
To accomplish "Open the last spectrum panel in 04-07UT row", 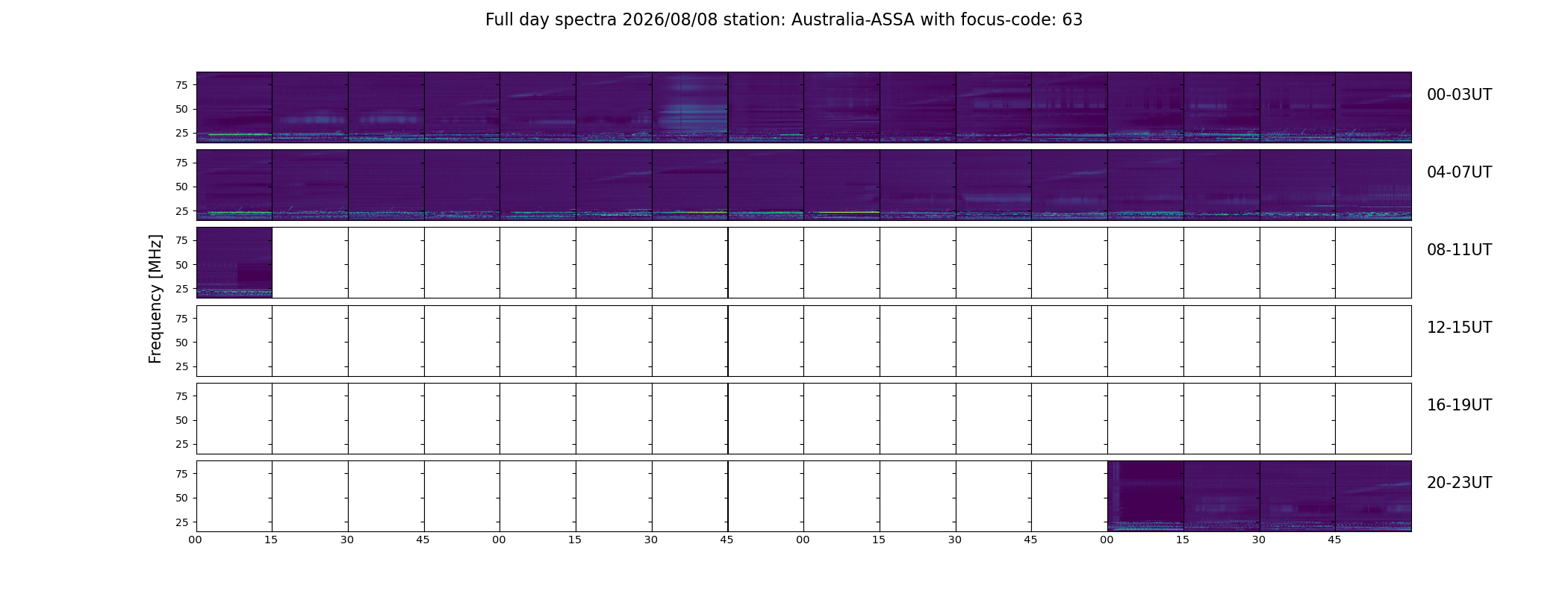I will click(1374, 185).
